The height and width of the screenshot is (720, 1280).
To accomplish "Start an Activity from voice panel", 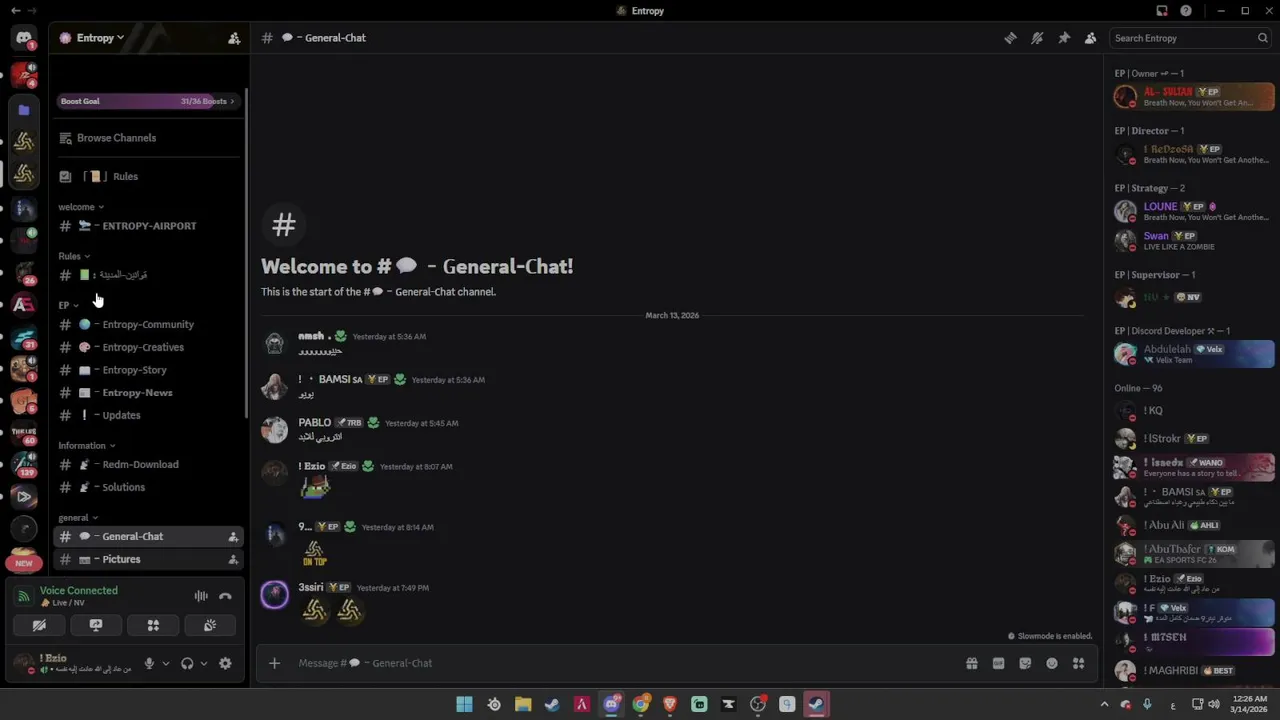I will tap(153, 625).
